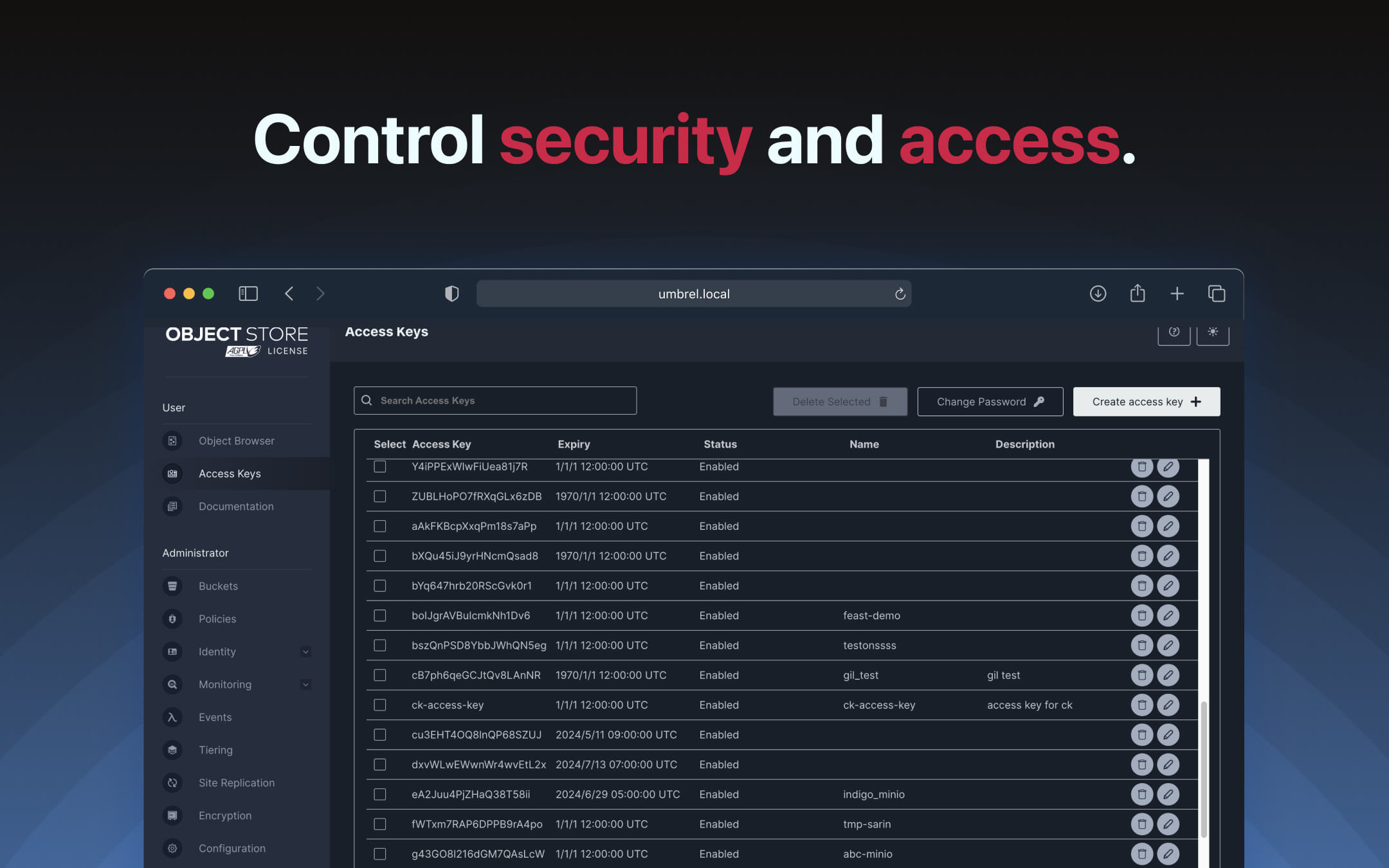Go to Object Browser in sidebar
Screen dimensions: 1389x868
(236, 441)
